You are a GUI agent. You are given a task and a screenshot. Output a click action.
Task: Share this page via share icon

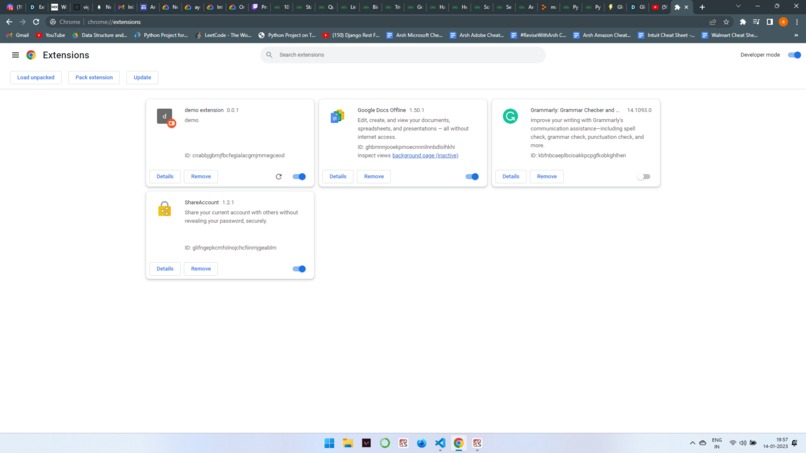712,22
